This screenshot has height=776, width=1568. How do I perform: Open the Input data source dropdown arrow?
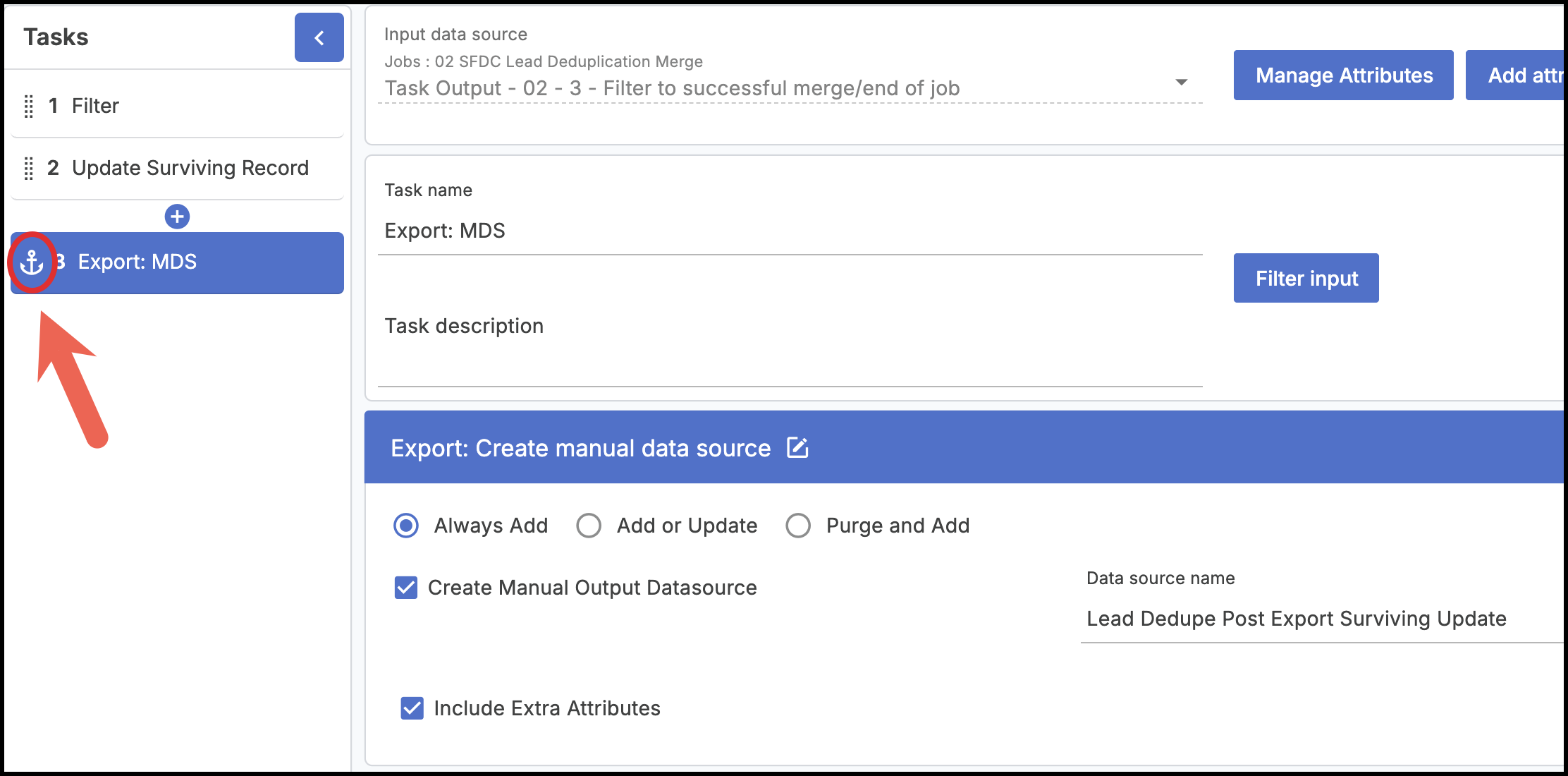(x=1182, y=83)
